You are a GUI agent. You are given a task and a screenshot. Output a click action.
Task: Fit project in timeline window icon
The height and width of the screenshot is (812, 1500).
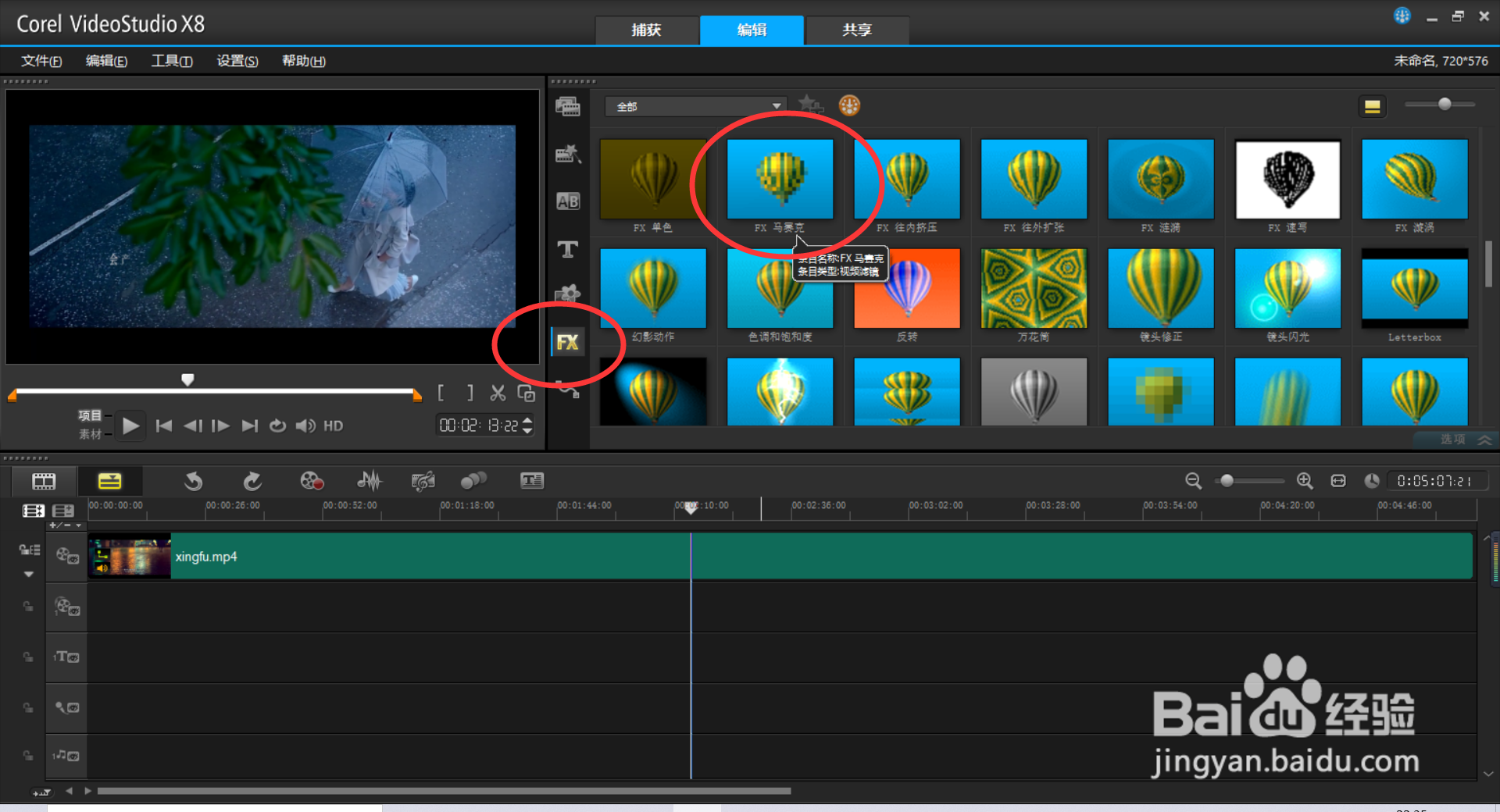[x=1338, y=481]
